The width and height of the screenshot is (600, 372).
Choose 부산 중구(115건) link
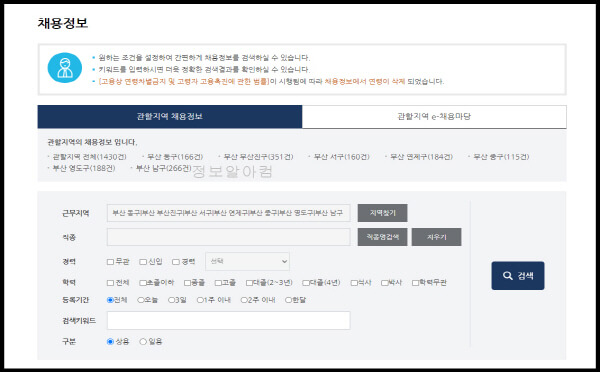click(501, 157)
